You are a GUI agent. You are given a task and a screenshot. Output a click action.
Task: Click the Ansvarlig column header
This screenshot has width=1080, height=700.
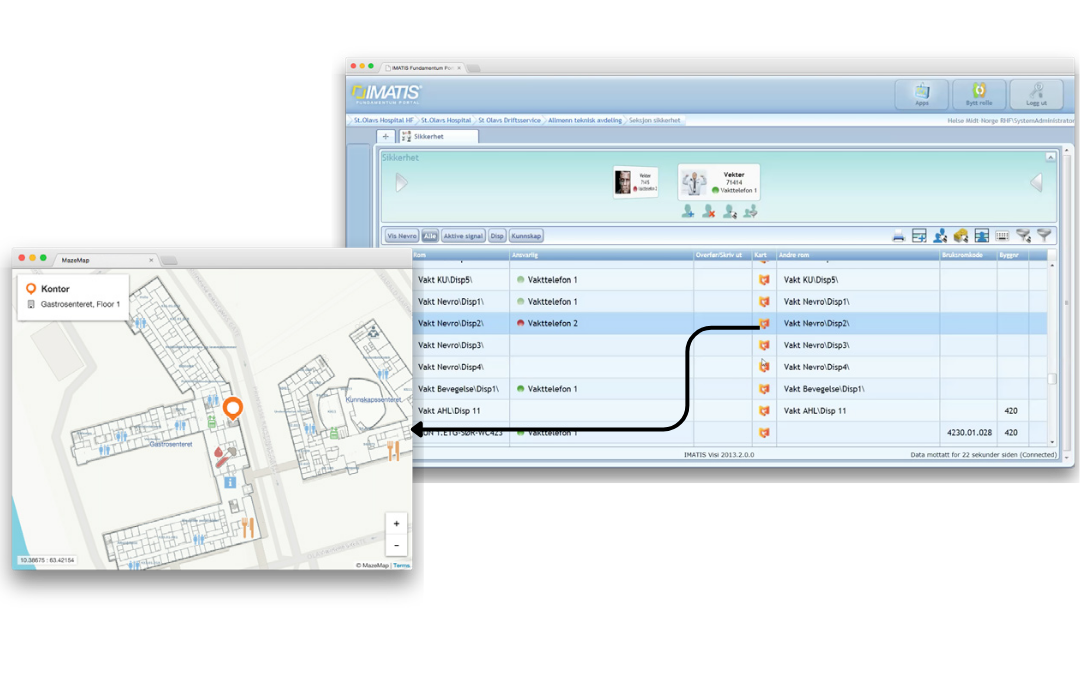click(601, 255)
